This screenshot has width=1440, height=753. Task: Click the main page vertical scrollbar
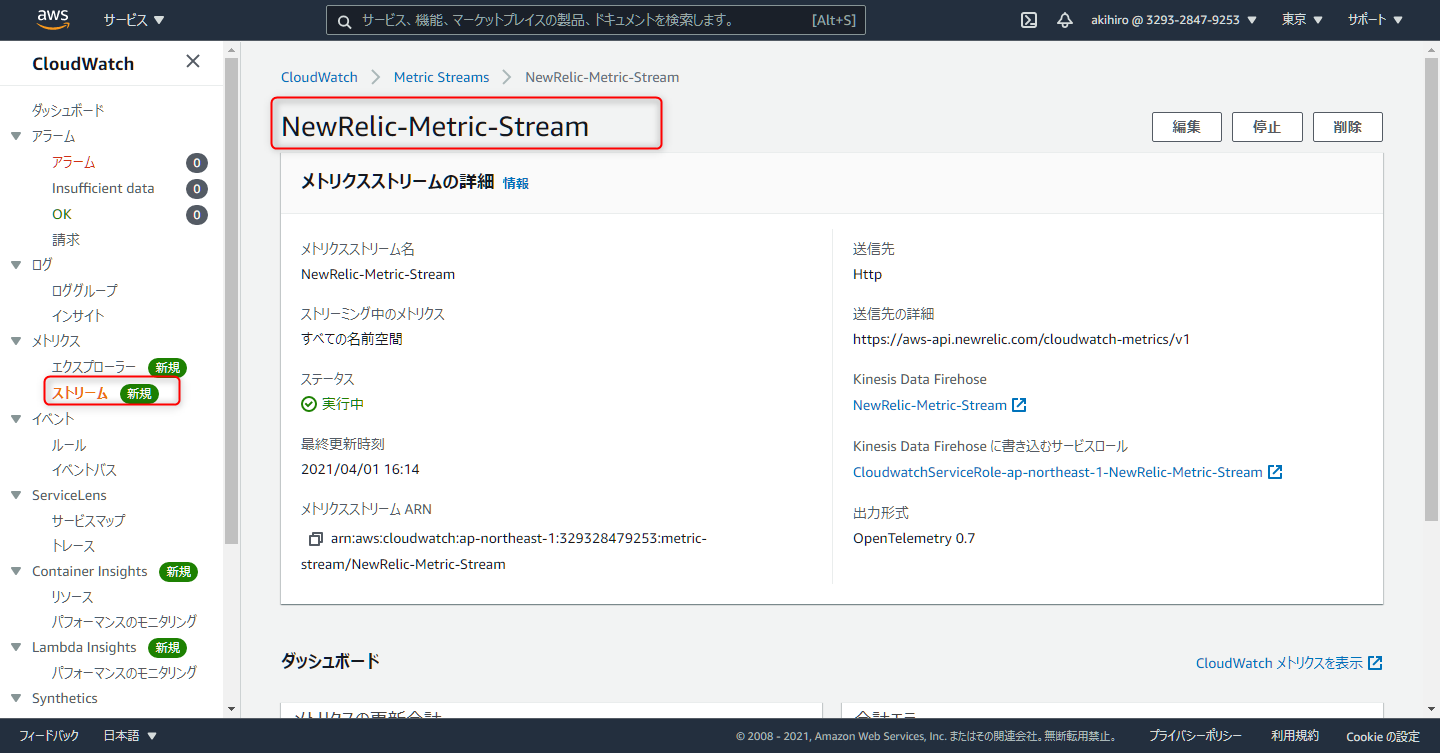(1432, 289)
